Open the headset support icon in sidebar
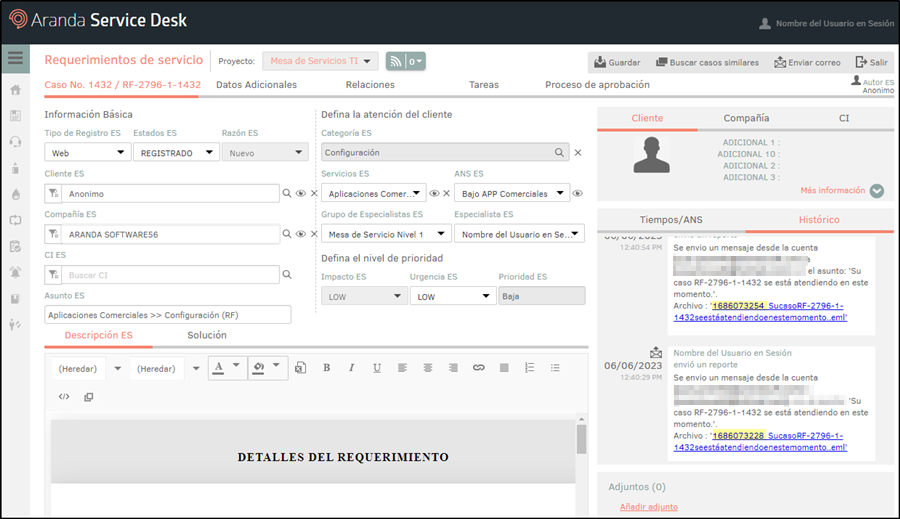The width and height of the screenshot is (900, 519). (x=15, y=142)
